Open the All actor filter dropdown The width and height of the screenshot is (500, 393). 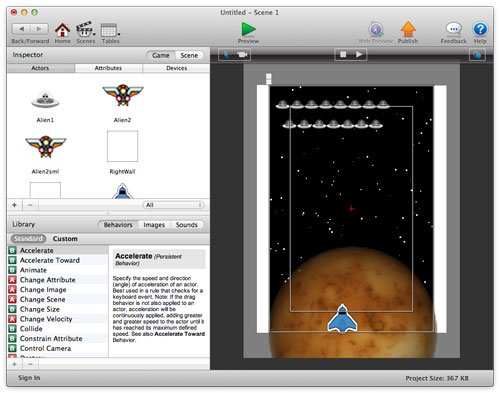[173, 205]
